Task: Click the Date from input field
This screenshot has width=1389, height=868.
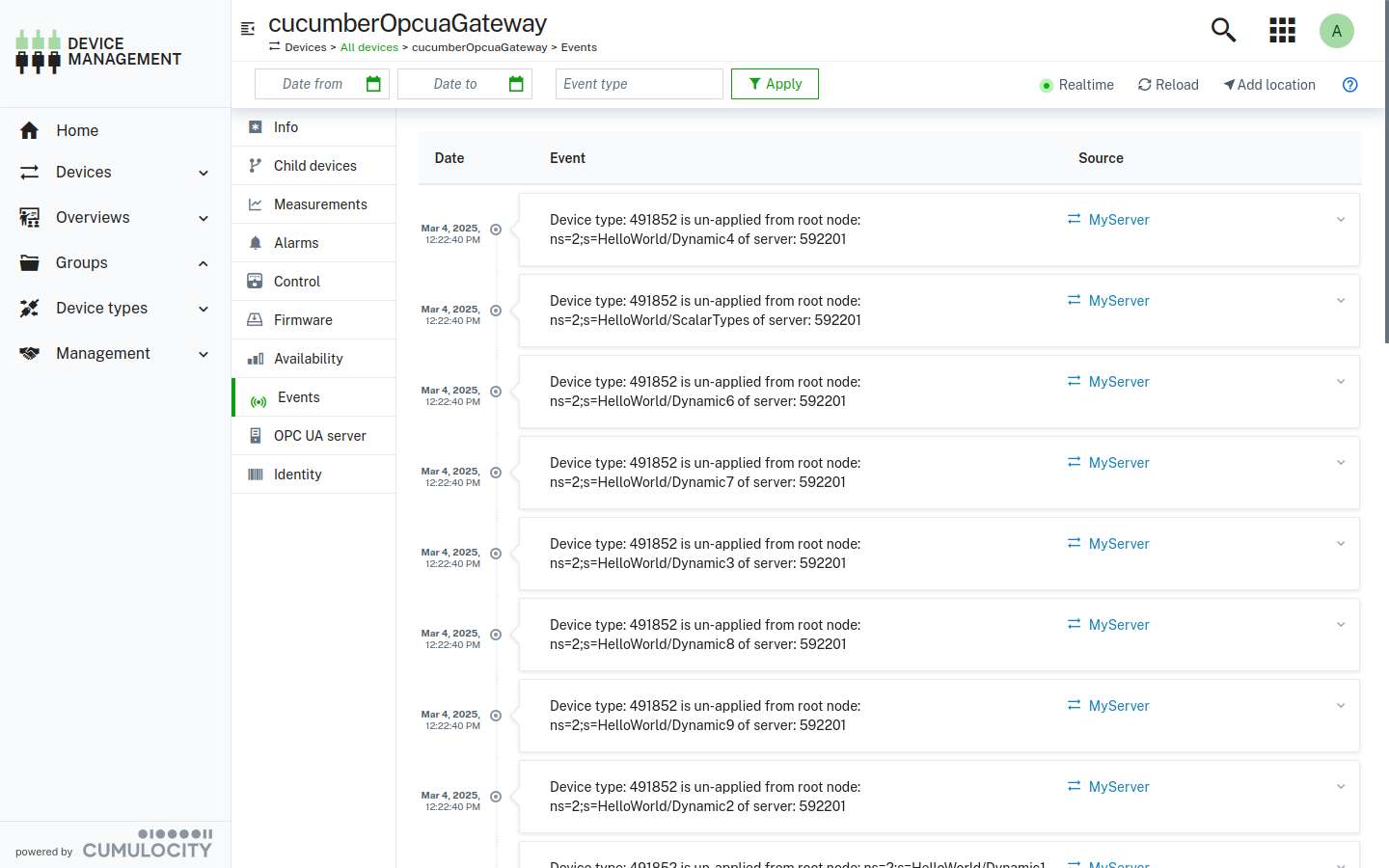Action: click(313, 84)
